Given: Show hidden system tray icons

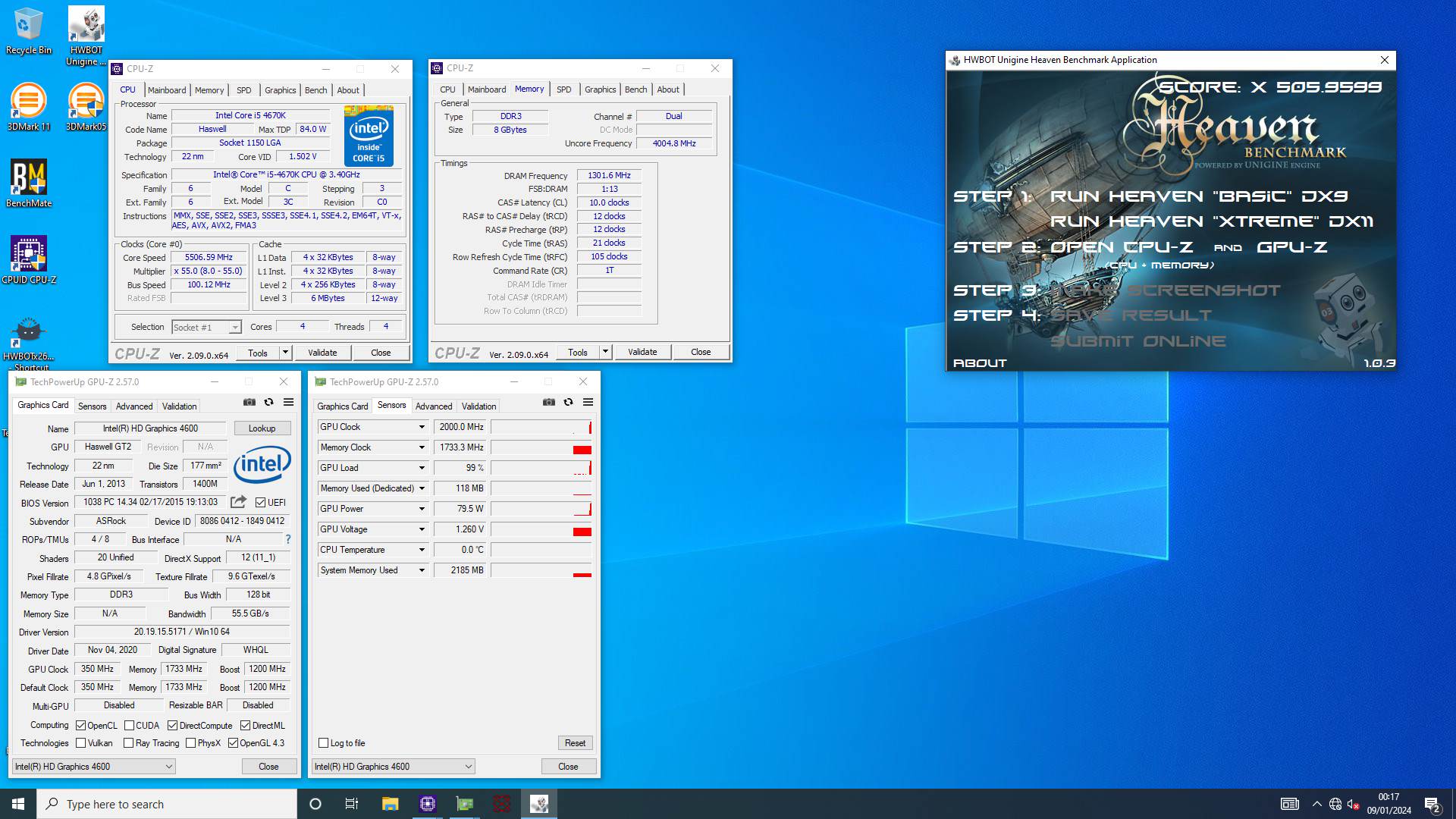Looking at the screenshot, I should pyautogui.click(x=1316, y=804).
